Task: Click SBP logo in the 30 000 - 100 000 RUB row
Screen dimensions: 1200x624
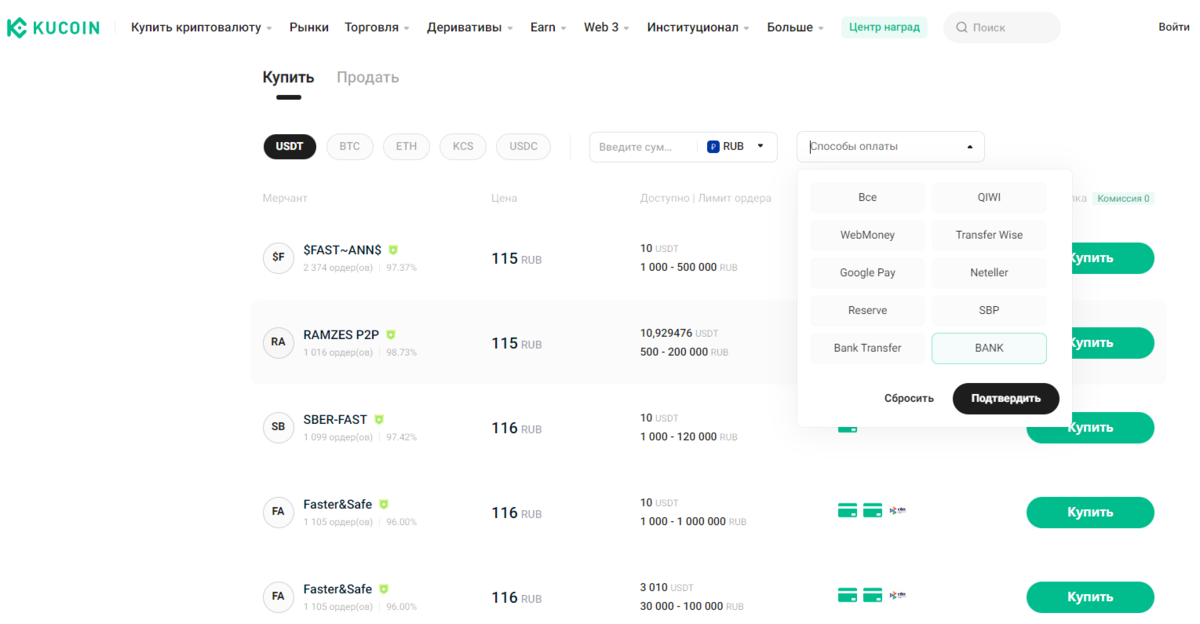Action: coord(897,595)
